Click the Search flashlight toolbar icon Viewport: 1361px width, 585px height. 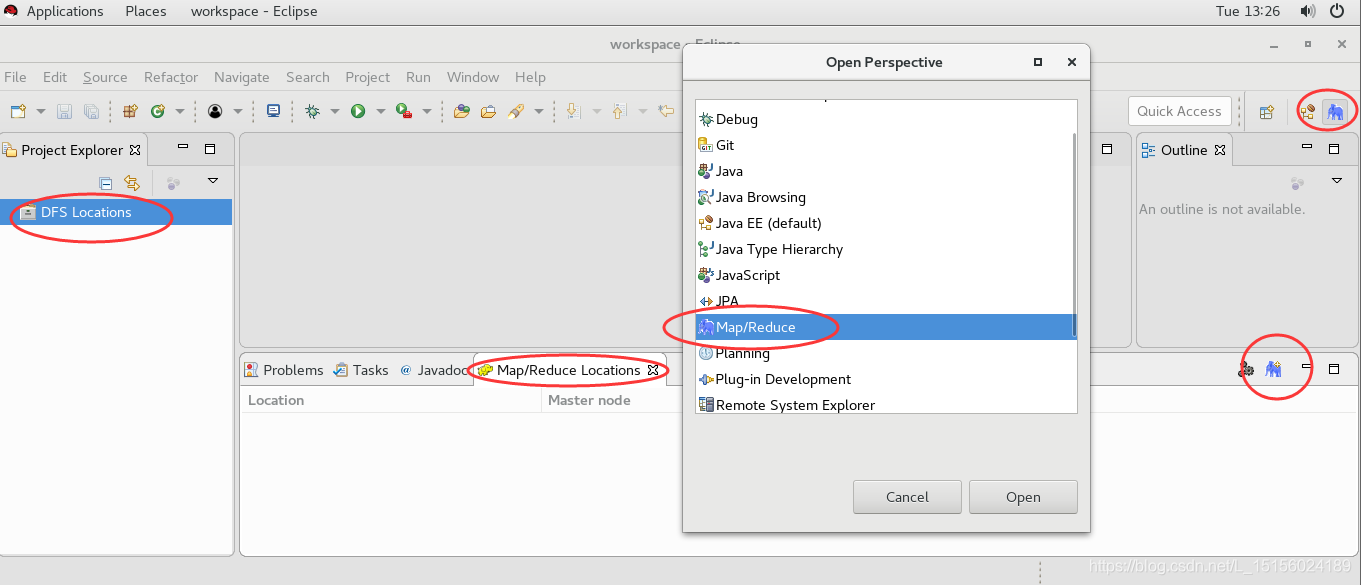click(x=516, y=112)
